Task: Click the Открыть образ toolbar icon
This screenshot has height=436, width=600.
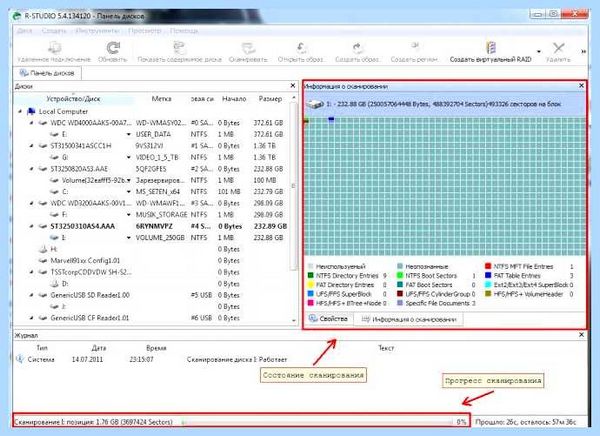Action: 302,48
